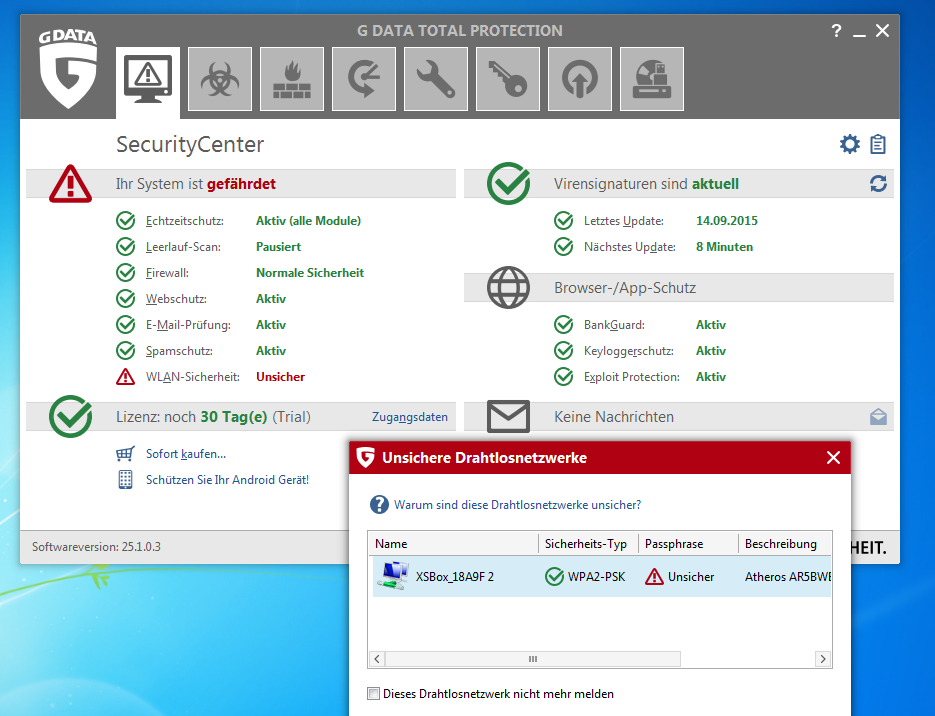Sort by Passphrase column header
The width and height of the screenshot is (935, 716).
click(x=689, y=544)
